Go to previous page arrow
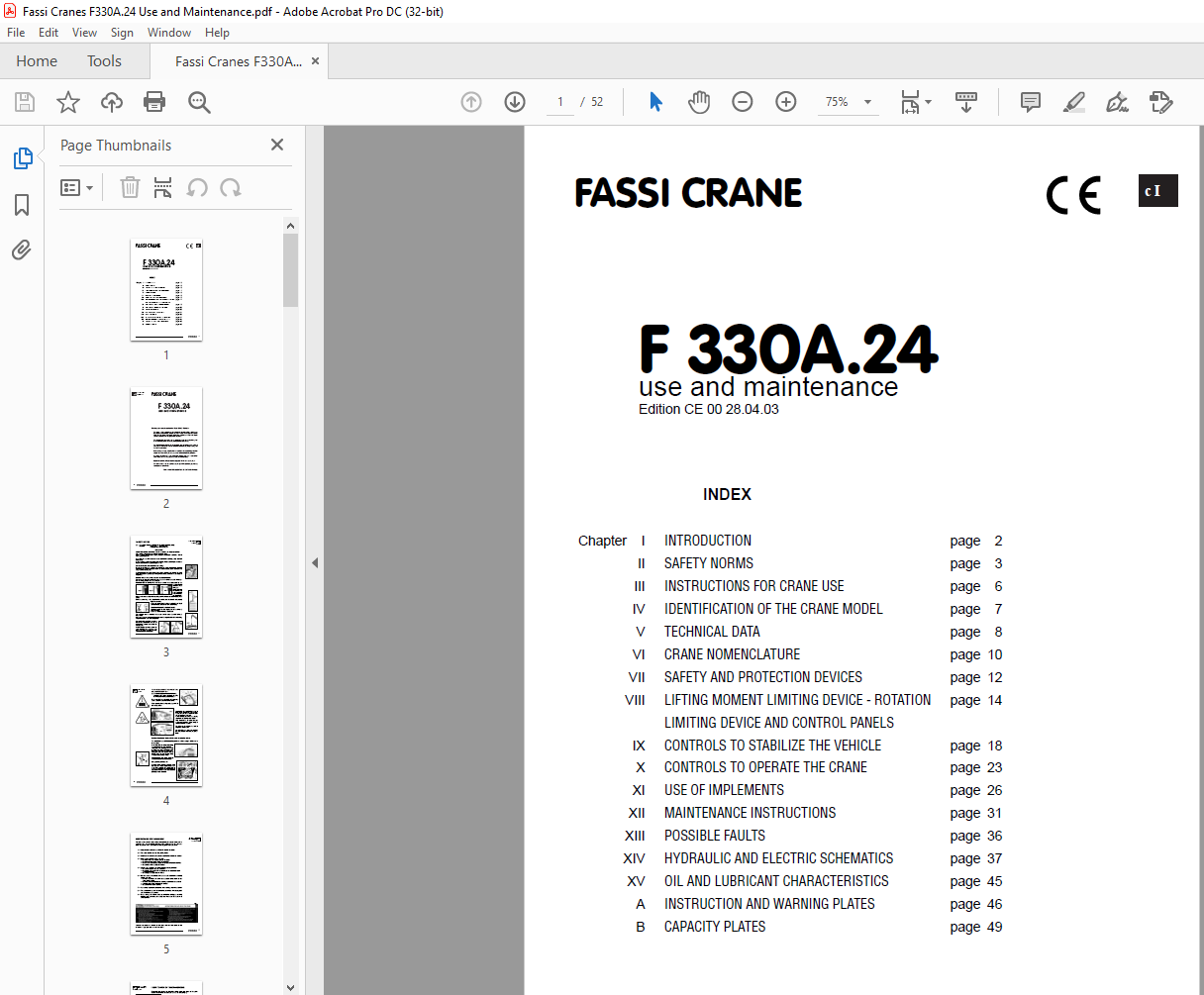This screenshot has height=995, width=1204. (471, 102)
